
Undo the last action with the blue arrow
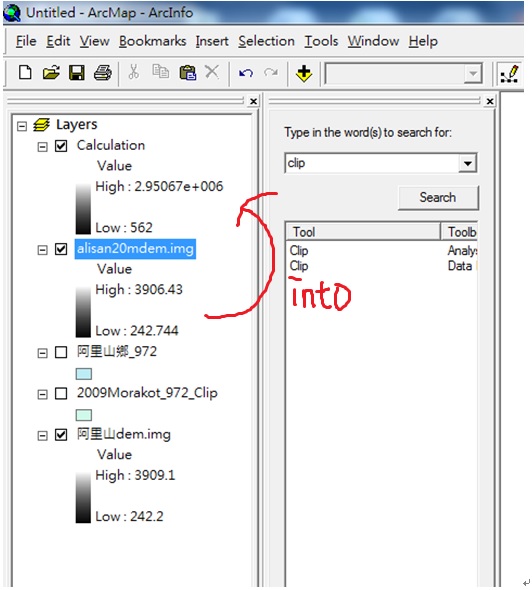246,73
